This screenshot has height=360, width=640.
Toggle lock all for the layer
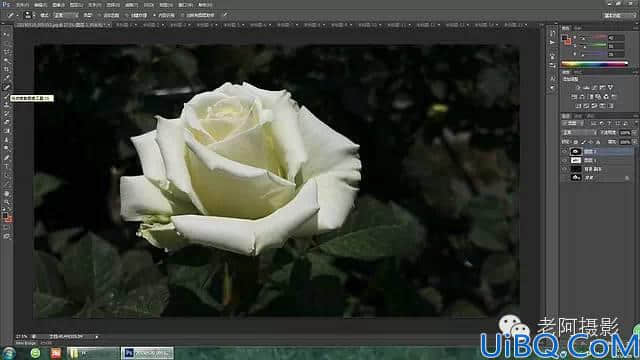598,142
